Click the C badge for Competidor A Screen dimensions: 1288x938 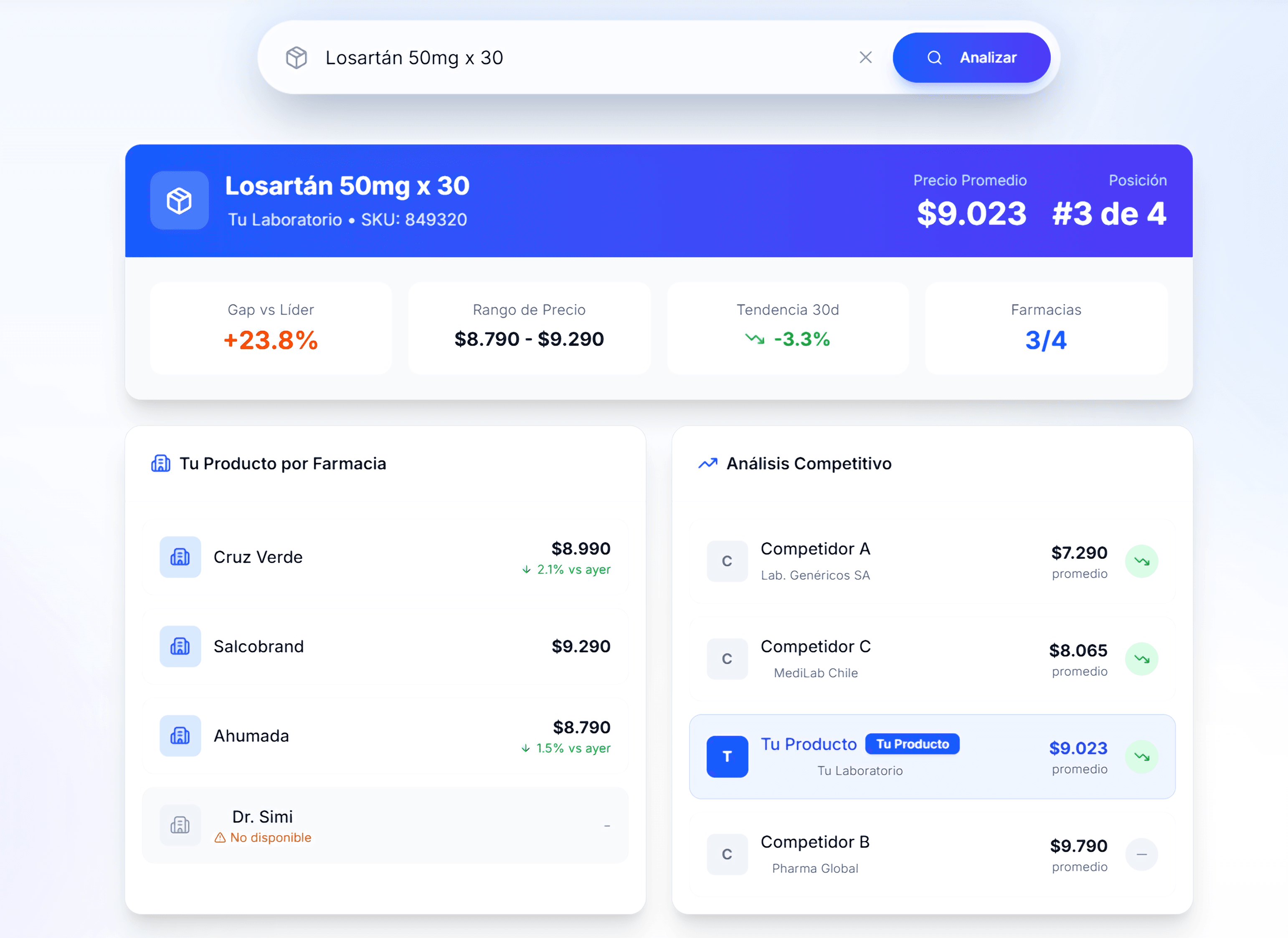point(727,561)
